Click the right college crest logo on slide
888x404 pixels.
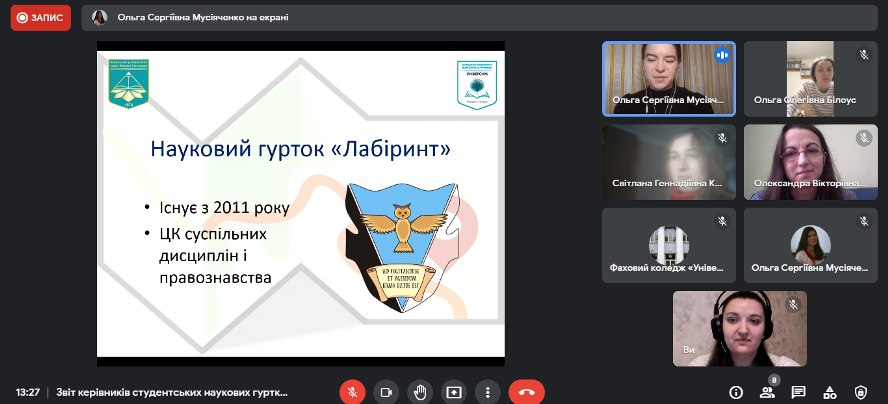[x=477, y=84]
